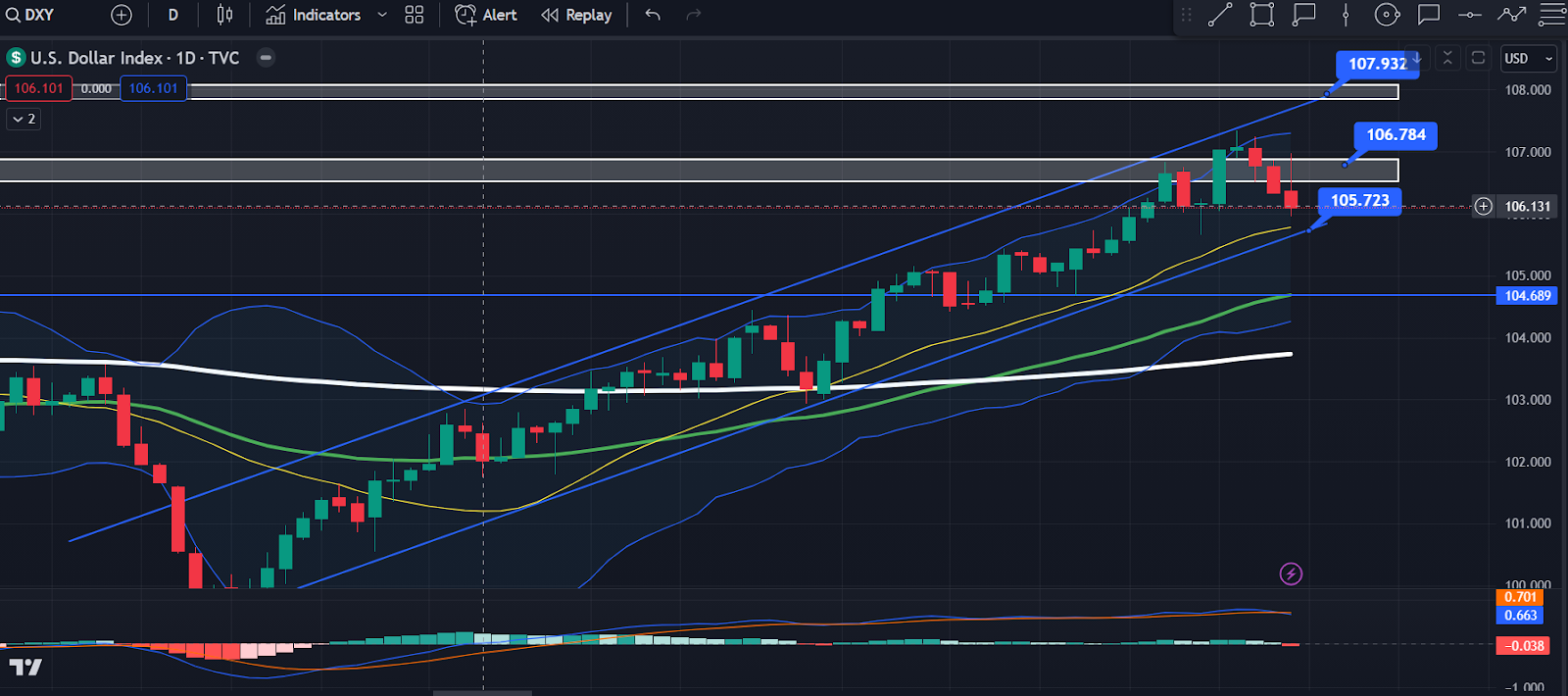Image resolution: width=1568 pixels, height=696 pixels.
Task: Click the blue 0.663 MACD value label
Action: pyautogui.click(x=1520, y=616)
